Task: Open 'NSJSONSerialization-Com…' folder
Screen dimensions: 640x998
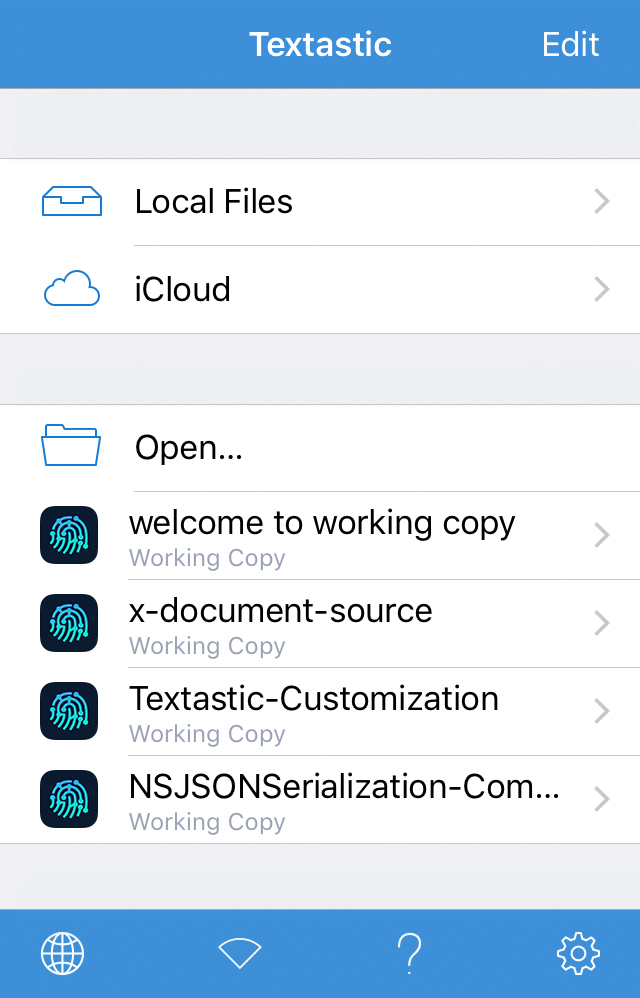Action: coord(320,799)
